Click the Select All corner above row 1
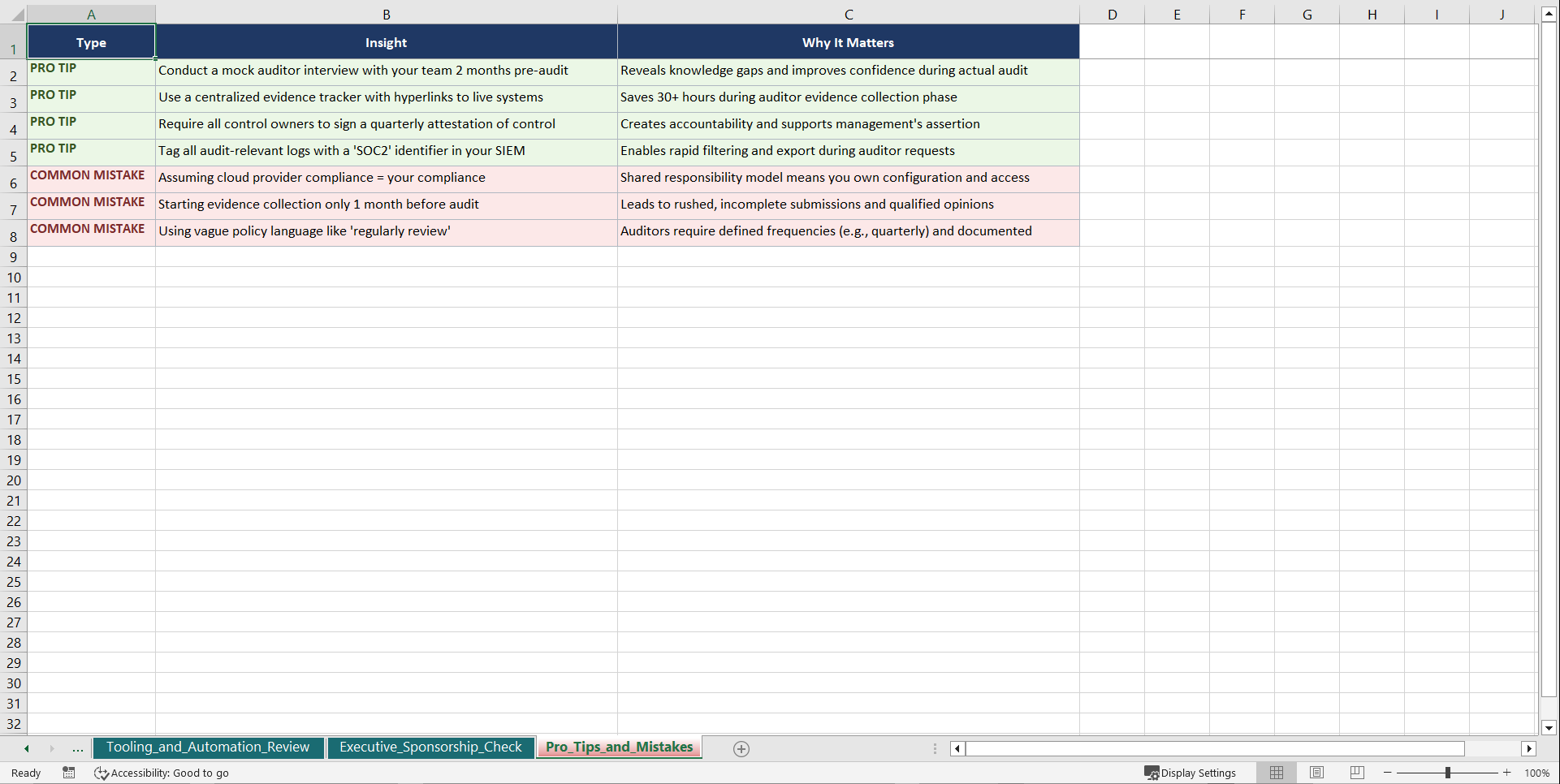Viewport: 1560px width, 784px height. [18, 14]
